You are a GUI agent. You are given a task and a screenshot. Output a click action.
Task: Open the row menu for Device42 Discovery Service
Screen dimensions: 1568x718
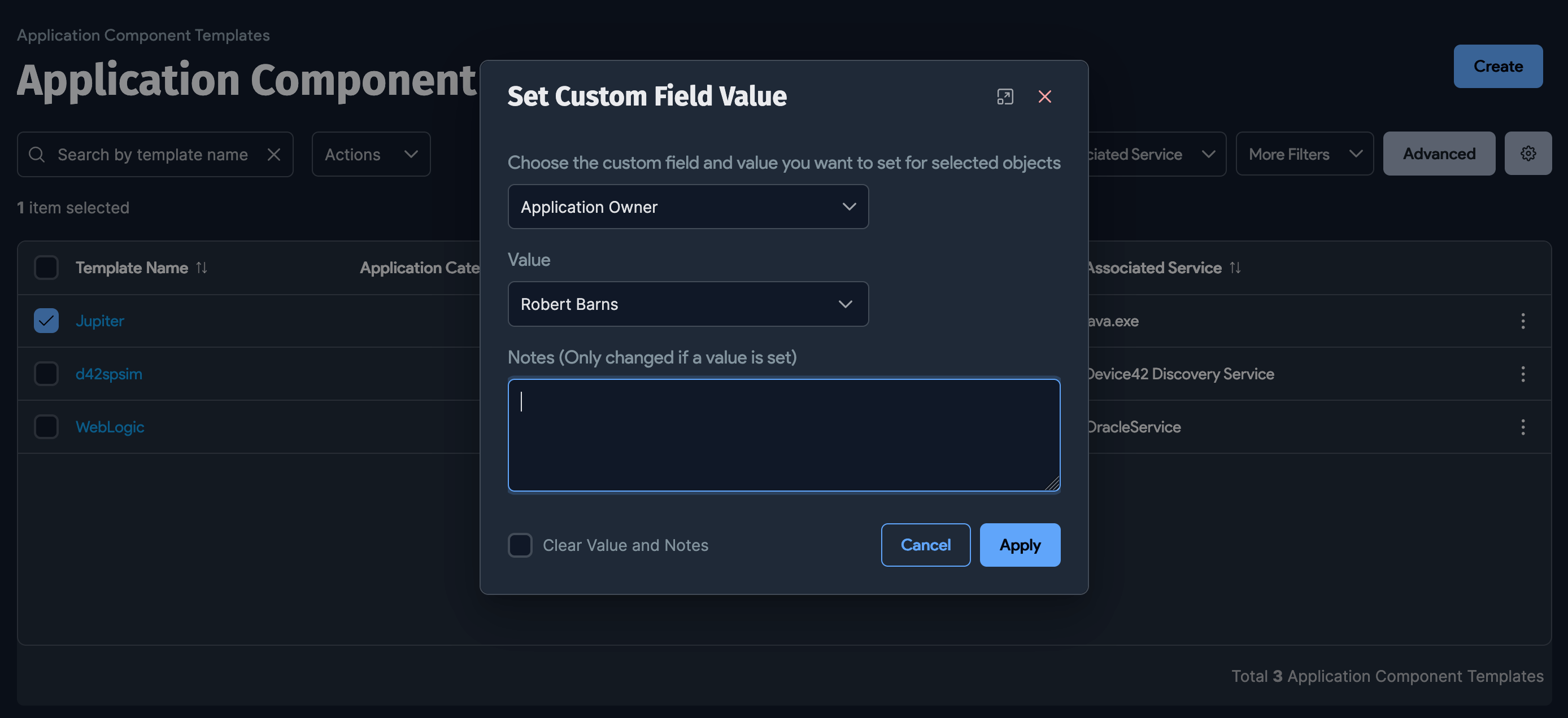point(1522,374)
